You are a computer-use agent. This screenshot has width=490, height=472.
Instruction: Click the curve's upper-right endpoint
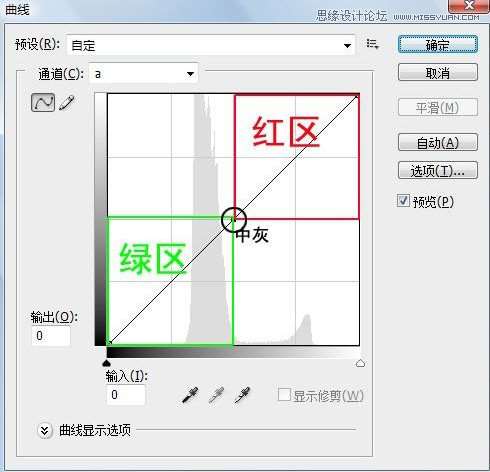coord(357,96)
